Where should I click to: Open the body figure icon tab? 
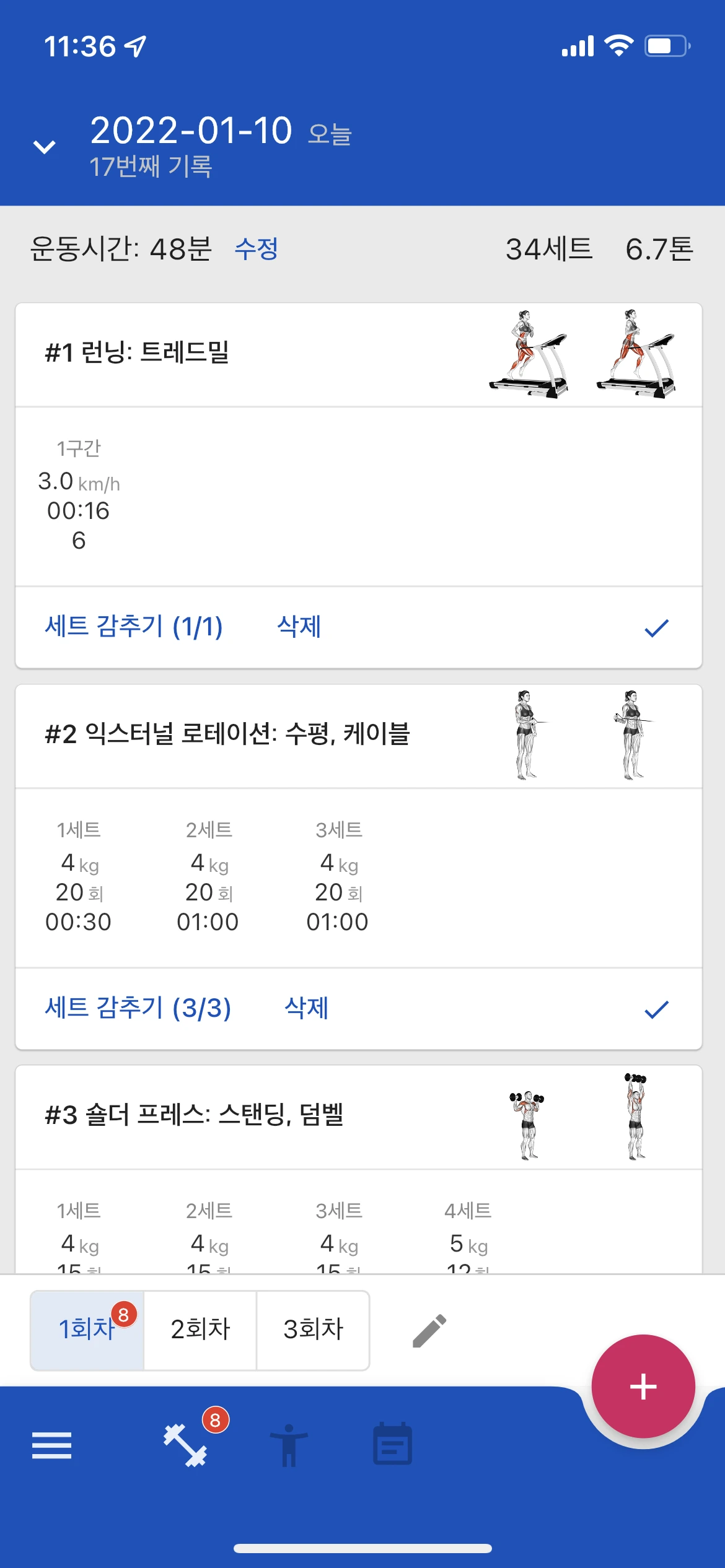[288, 1445]
